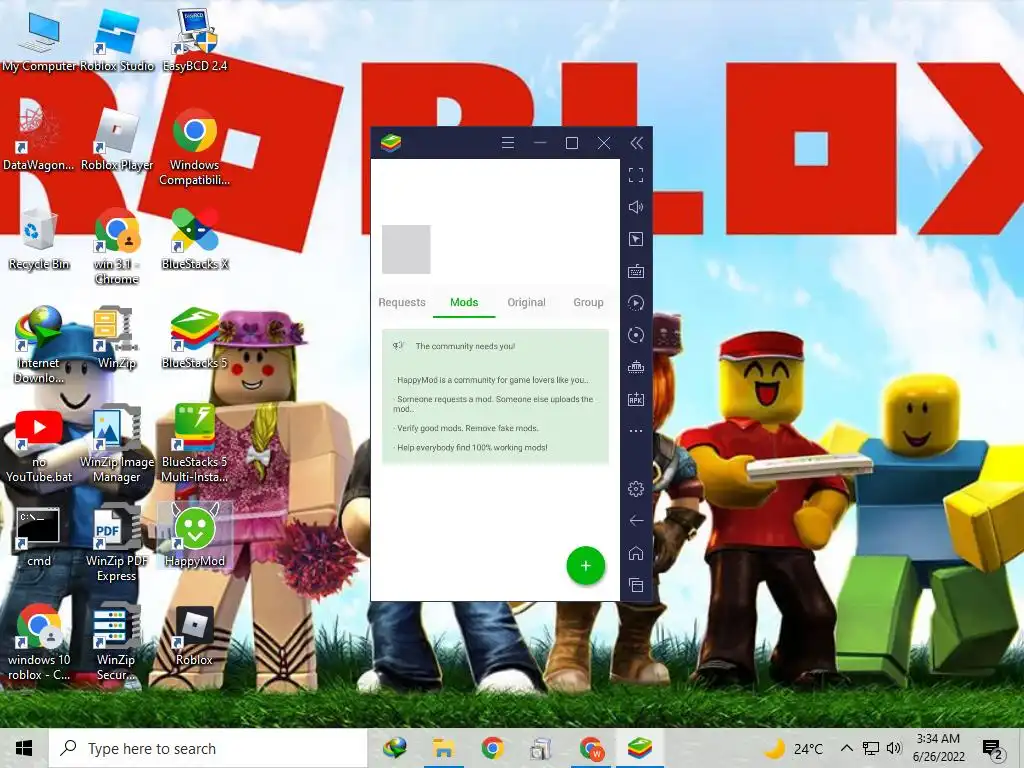Click 'The community needs you!' notice heading
The image size is (1024, 768).
pos(465,346)
